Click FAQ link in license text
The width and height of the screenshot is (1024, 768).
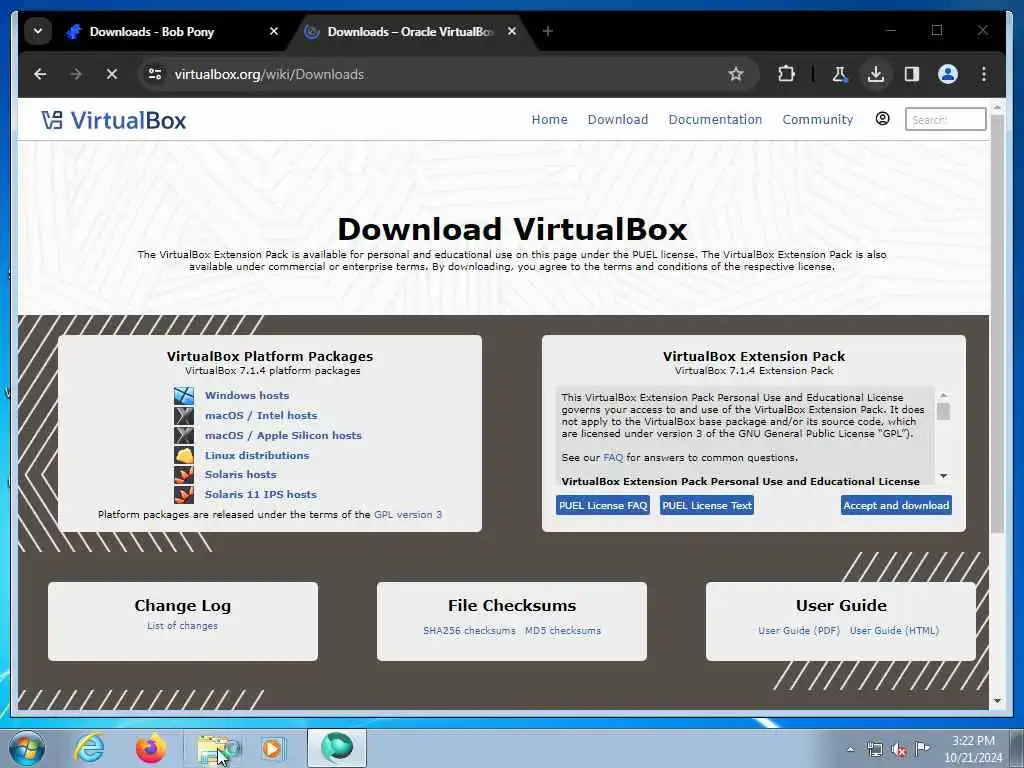click(x=613, y=458)
